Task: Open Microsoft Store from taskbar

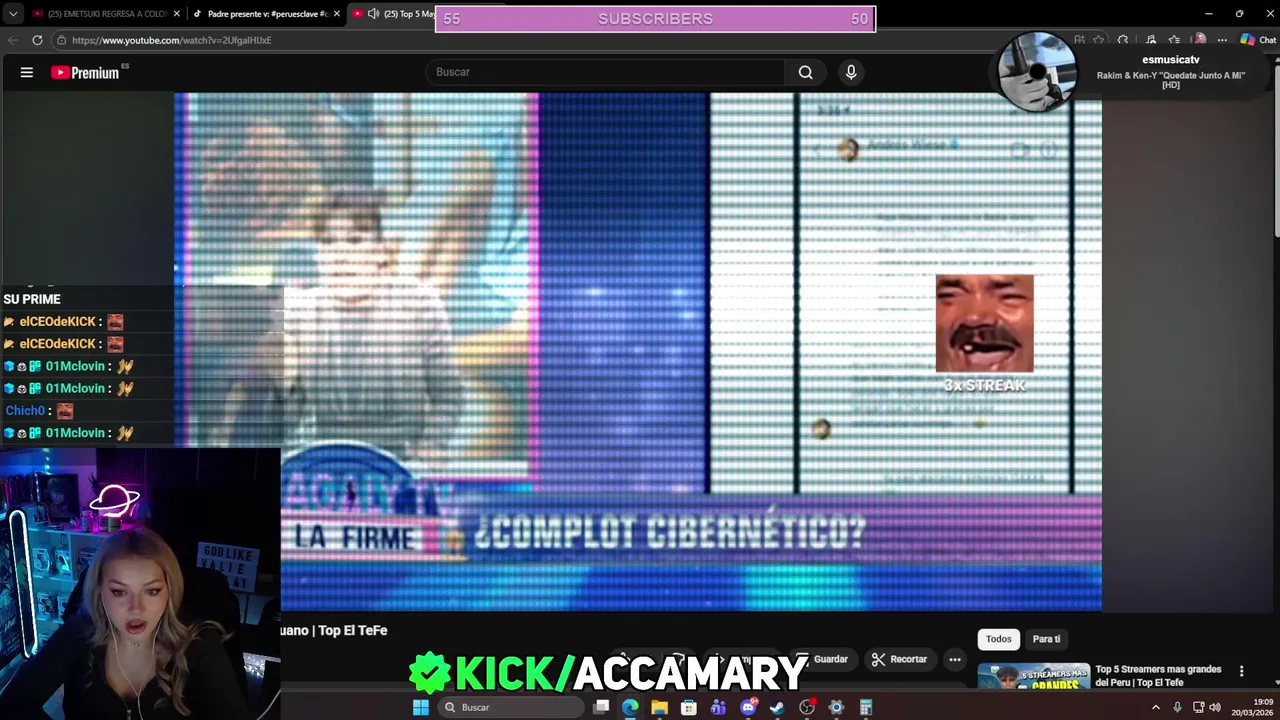Action: [x=689, y=707]
